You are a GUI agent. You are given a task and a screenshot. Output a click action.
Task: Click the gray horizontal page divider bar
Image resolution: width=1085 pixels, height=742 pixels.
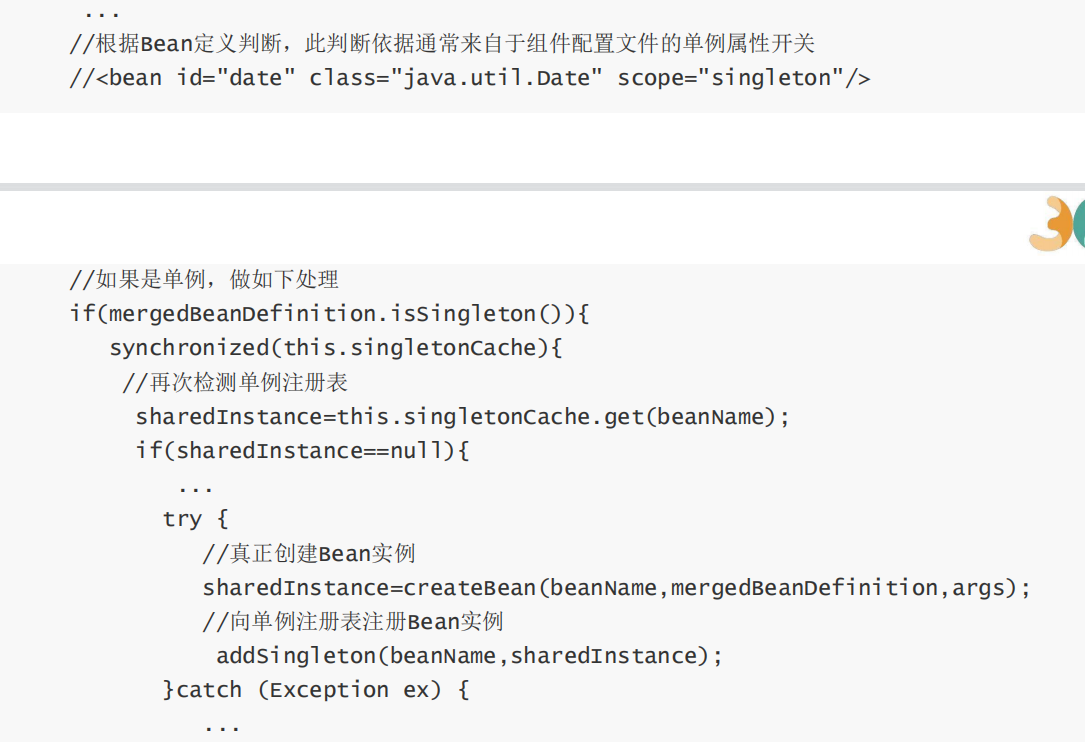pos(542,187)
